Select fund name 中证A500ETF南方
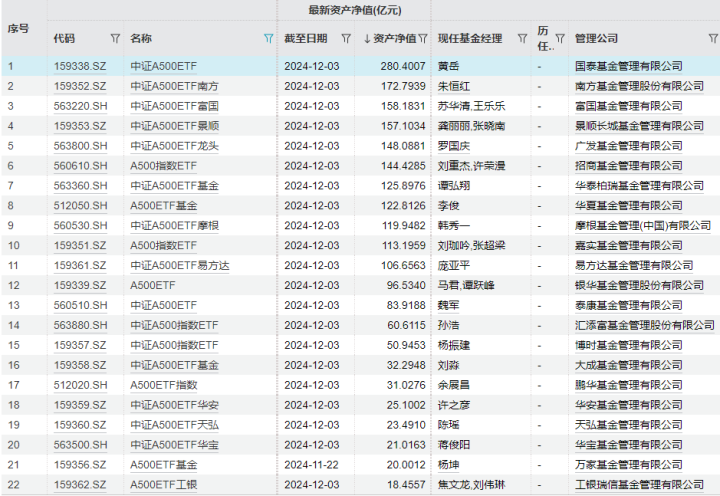 click(174, 86)
